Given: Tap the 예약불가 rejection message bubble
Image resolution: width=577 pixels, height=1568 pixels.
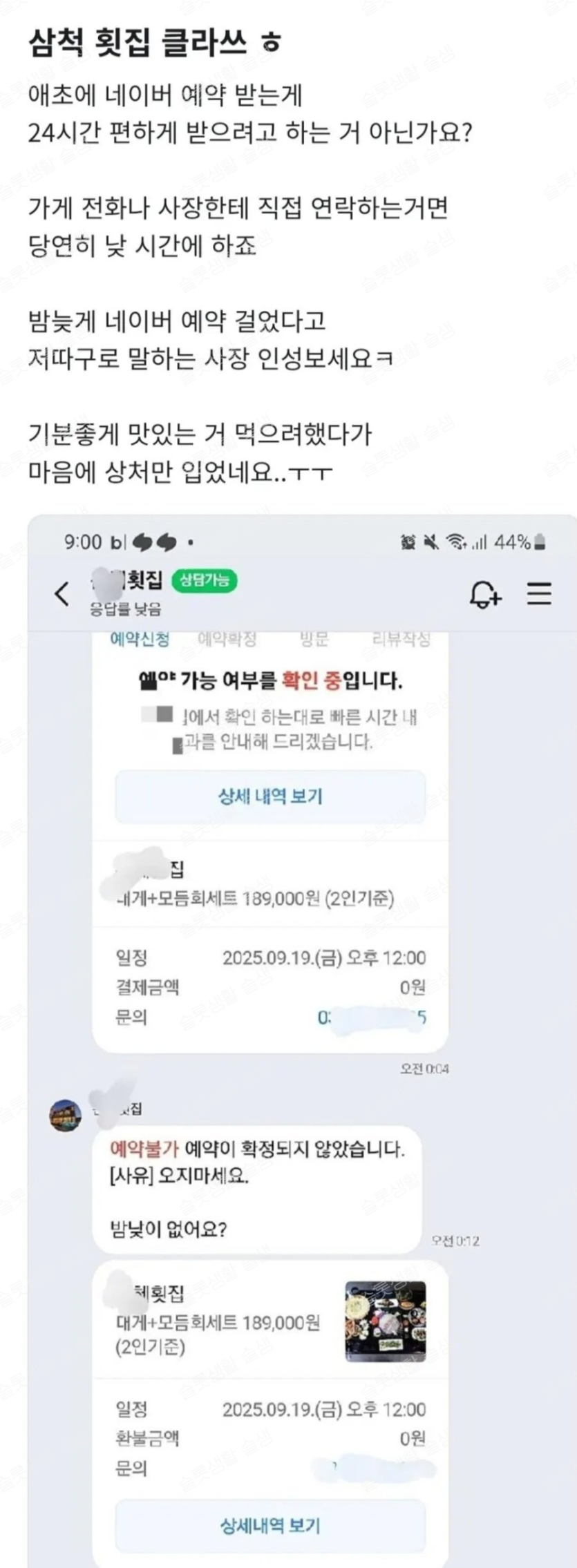Looking at the screenshot, I should pos(257,1189).
